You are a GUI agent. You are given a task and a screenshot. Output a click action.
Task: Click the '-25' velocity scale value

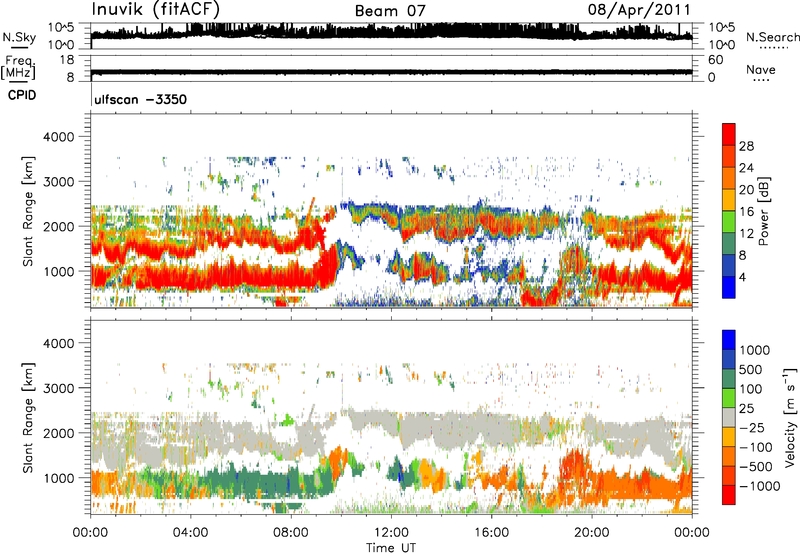[x=753, y=427]
